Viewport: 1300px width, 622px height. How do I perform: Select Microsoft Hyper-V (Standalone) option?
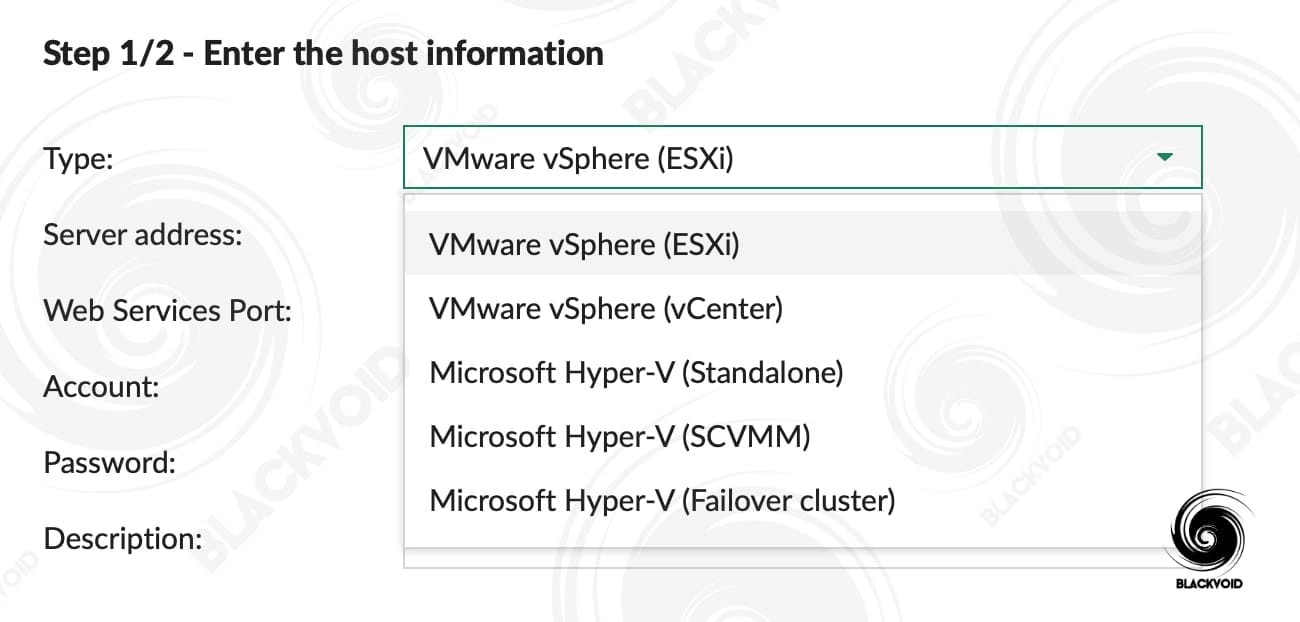click(x=637, y=372)
